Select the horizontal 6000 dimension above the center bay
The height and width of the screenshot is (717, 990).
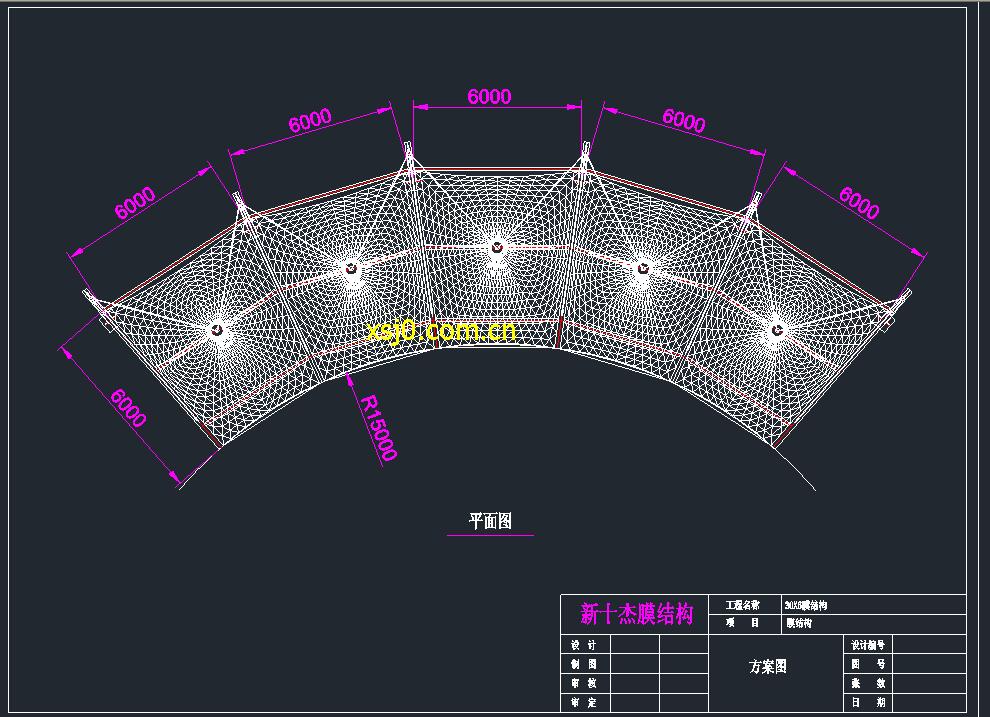tap(489, 97)
